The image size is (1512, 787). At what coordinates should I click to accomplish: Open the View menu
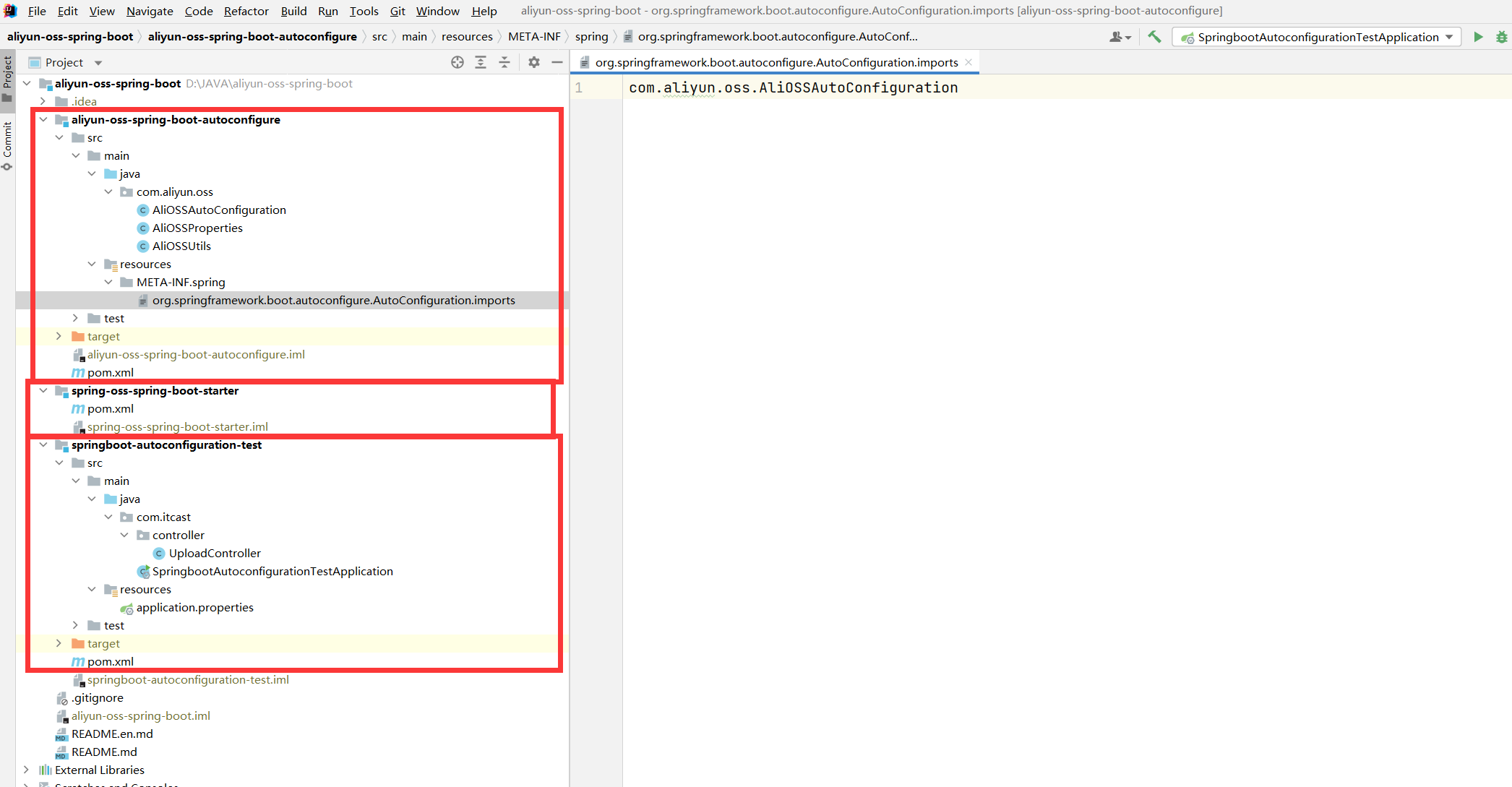coord(102,11)
